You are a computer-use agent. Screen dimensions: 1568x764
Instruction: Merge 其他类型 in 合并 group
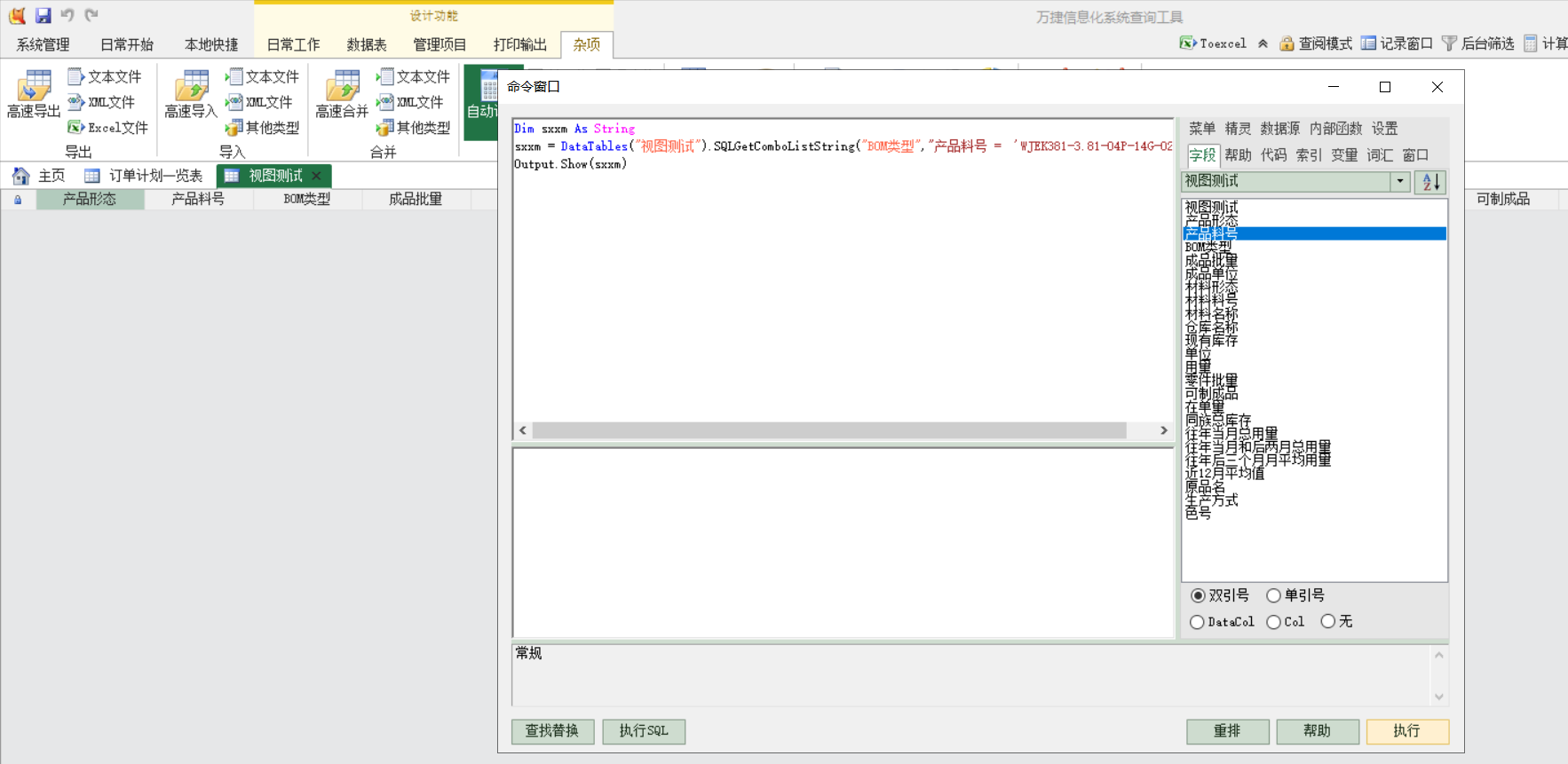[x=413, y=128]
